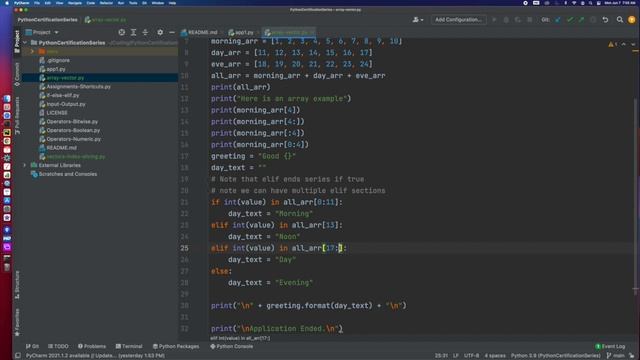Open .gitignore file in project tree
Screen dimensions: 640x360
(x=54, y=60)
